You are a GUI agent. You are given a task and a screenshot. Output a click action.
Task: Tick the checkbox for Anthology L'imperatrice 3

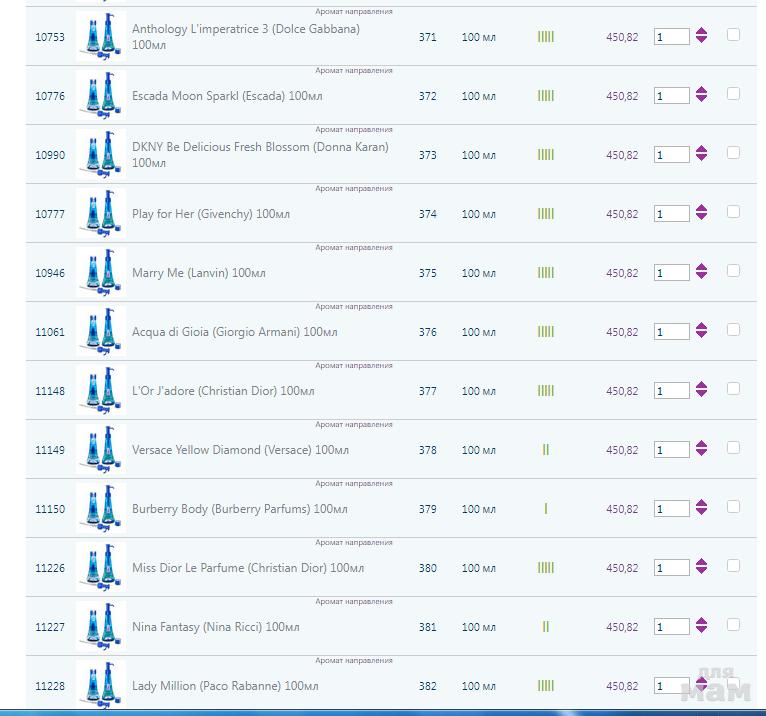[x=733, y=35]
